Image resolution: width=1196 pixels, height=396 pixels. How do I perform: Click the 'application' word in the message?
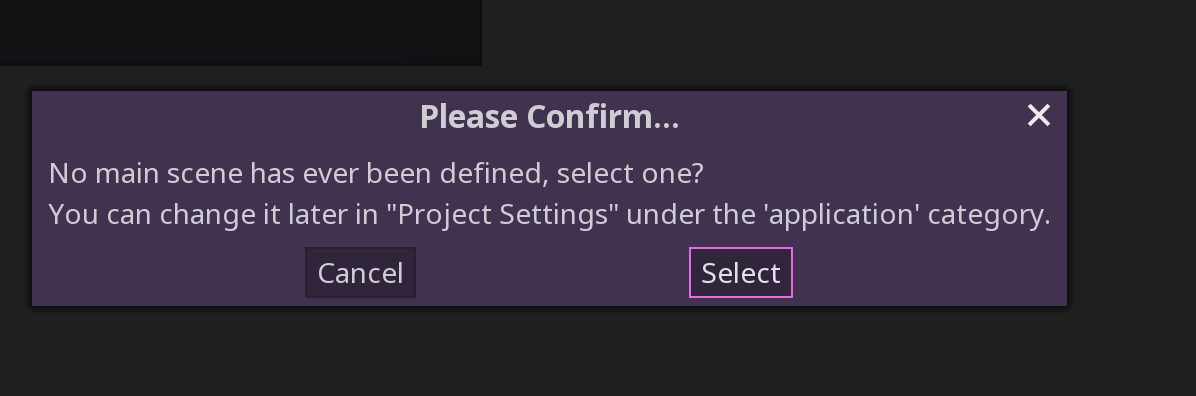click(841, 214)
